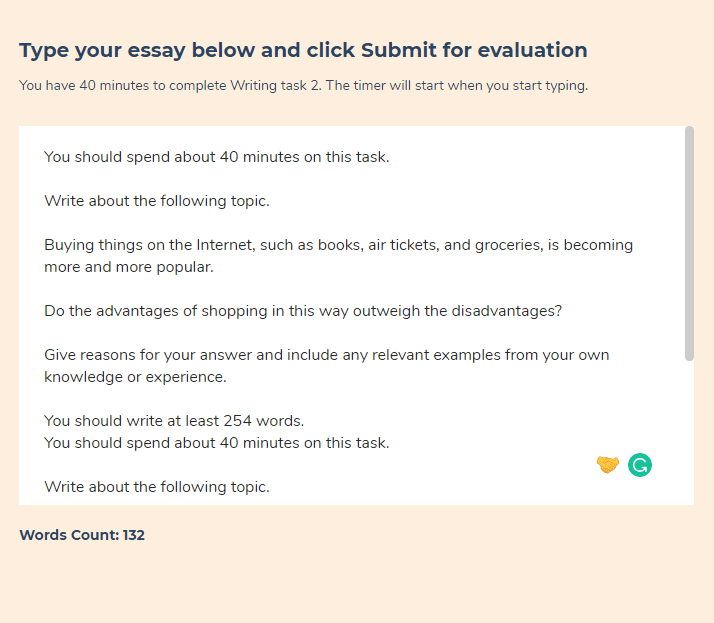Click the essay text area scrollbar thumb
The image size is (714, 623).
tap(689, 243)
